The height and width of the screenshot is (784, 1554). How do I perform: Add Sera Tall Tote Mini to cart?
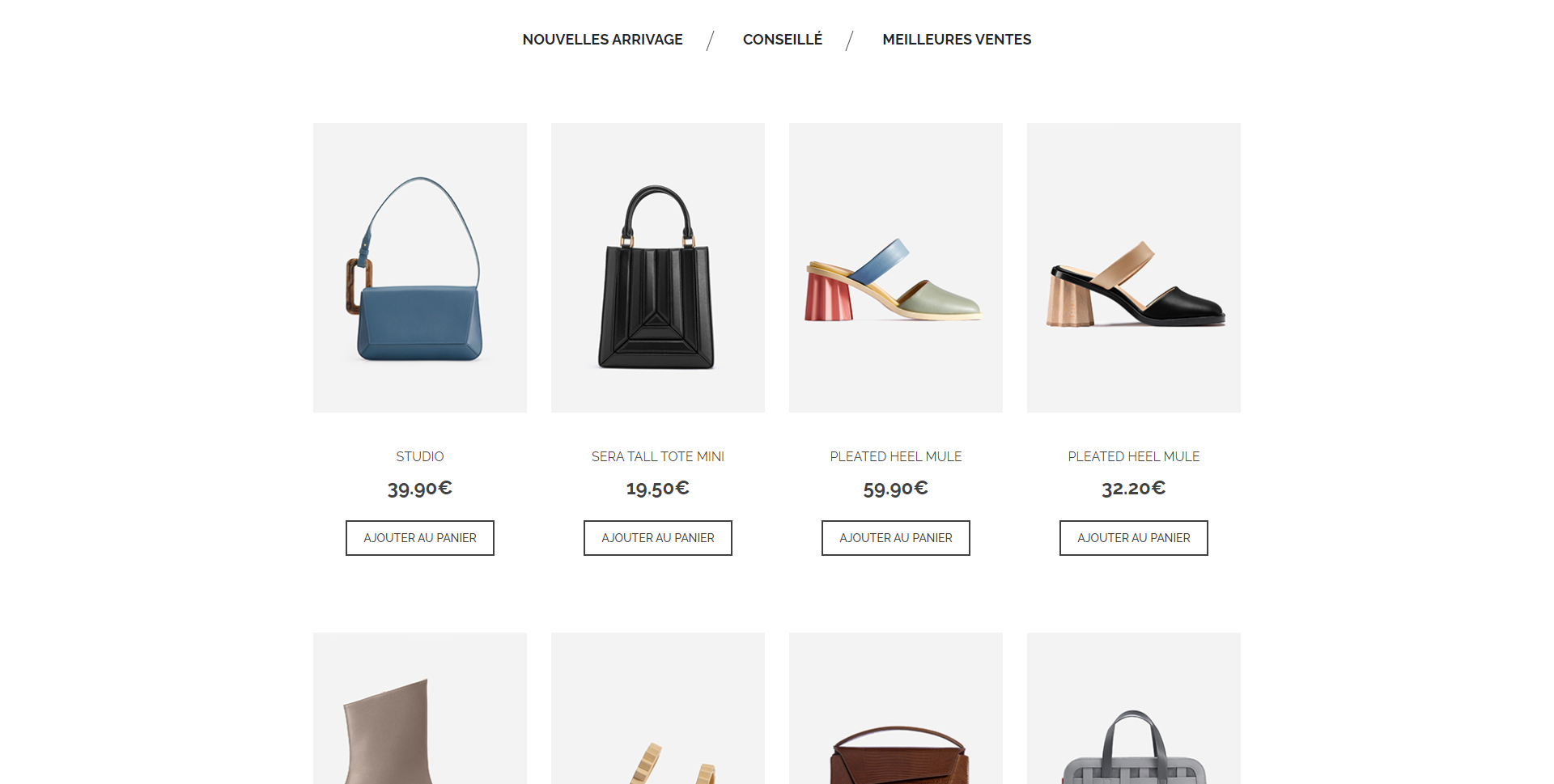click(658, 538)
